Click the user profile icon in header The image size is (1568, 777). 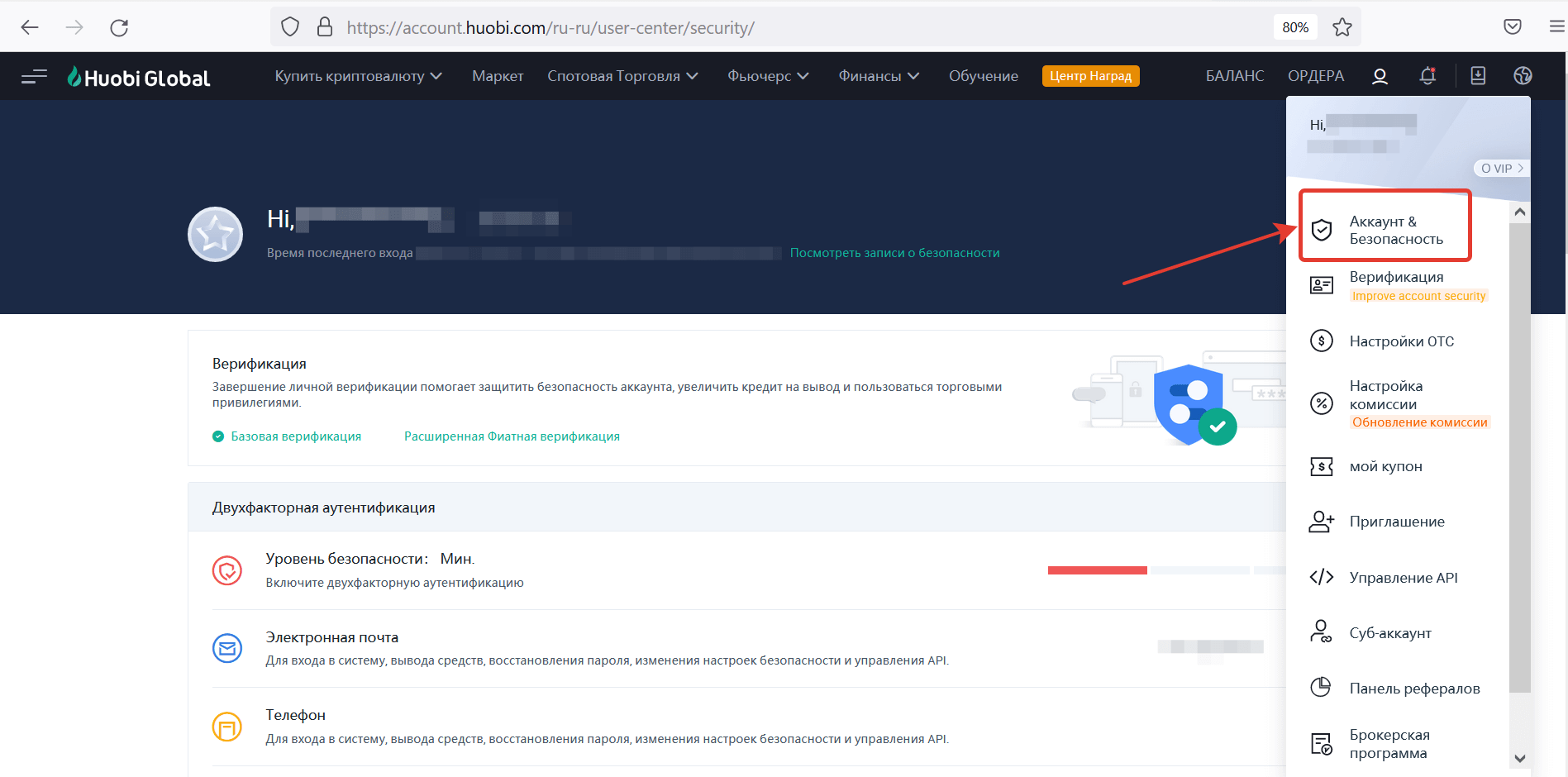tap(1380, 76)
